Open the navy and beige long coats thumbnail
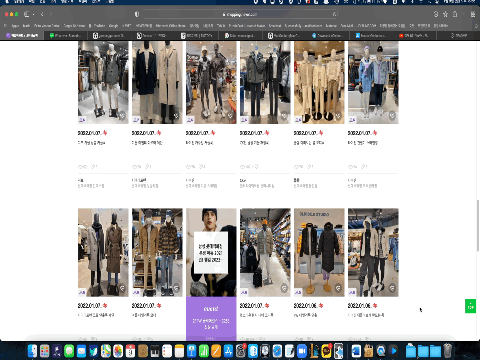Screen dimensions: 480x360 [x=157, y=82]
